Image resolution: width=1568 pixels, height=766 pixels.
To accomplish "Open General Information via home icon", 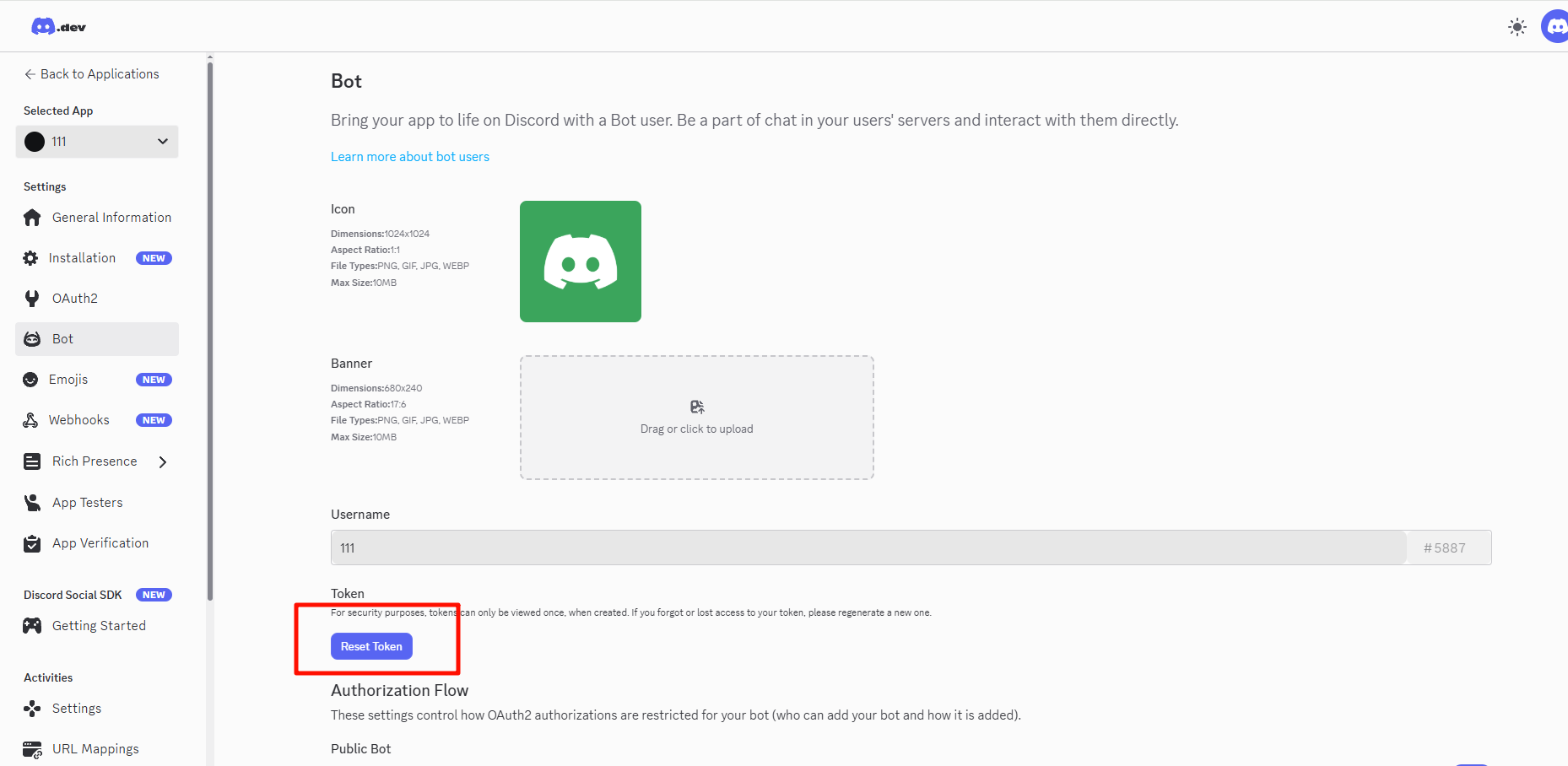I will pos(31,217).
